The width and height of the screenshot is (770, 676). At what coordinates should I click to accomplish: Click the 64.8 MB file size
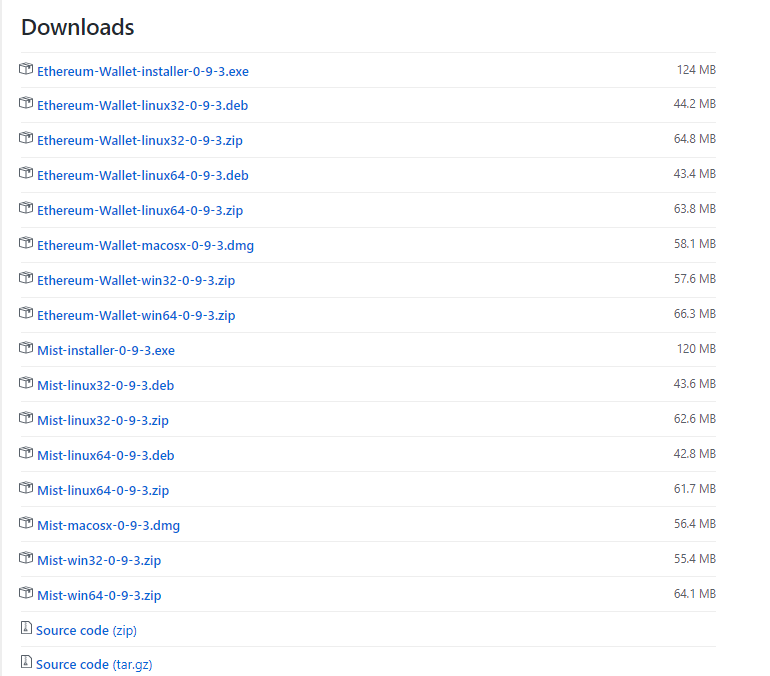tap(695, 139)
